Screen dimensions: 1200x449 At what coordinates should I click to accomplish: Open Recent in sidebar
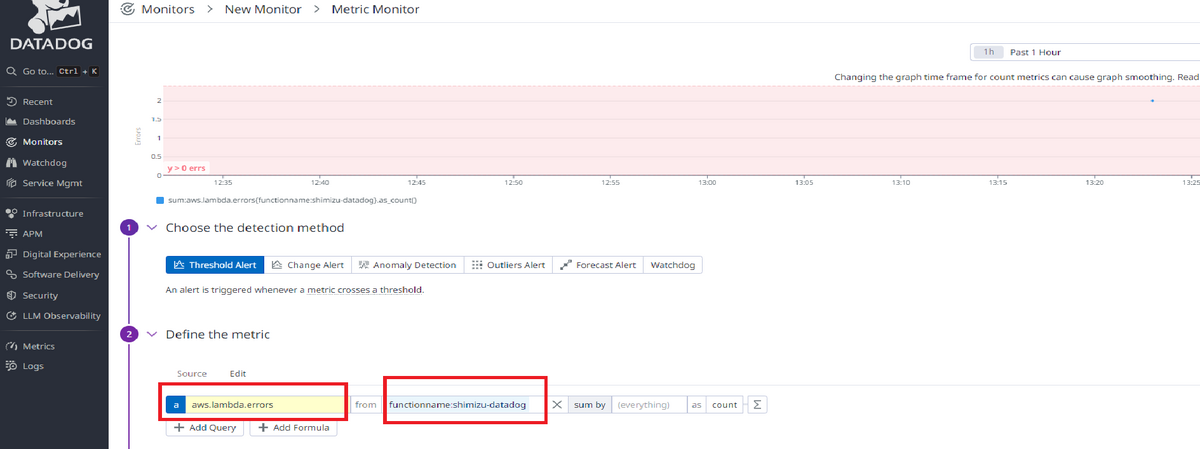30,101
